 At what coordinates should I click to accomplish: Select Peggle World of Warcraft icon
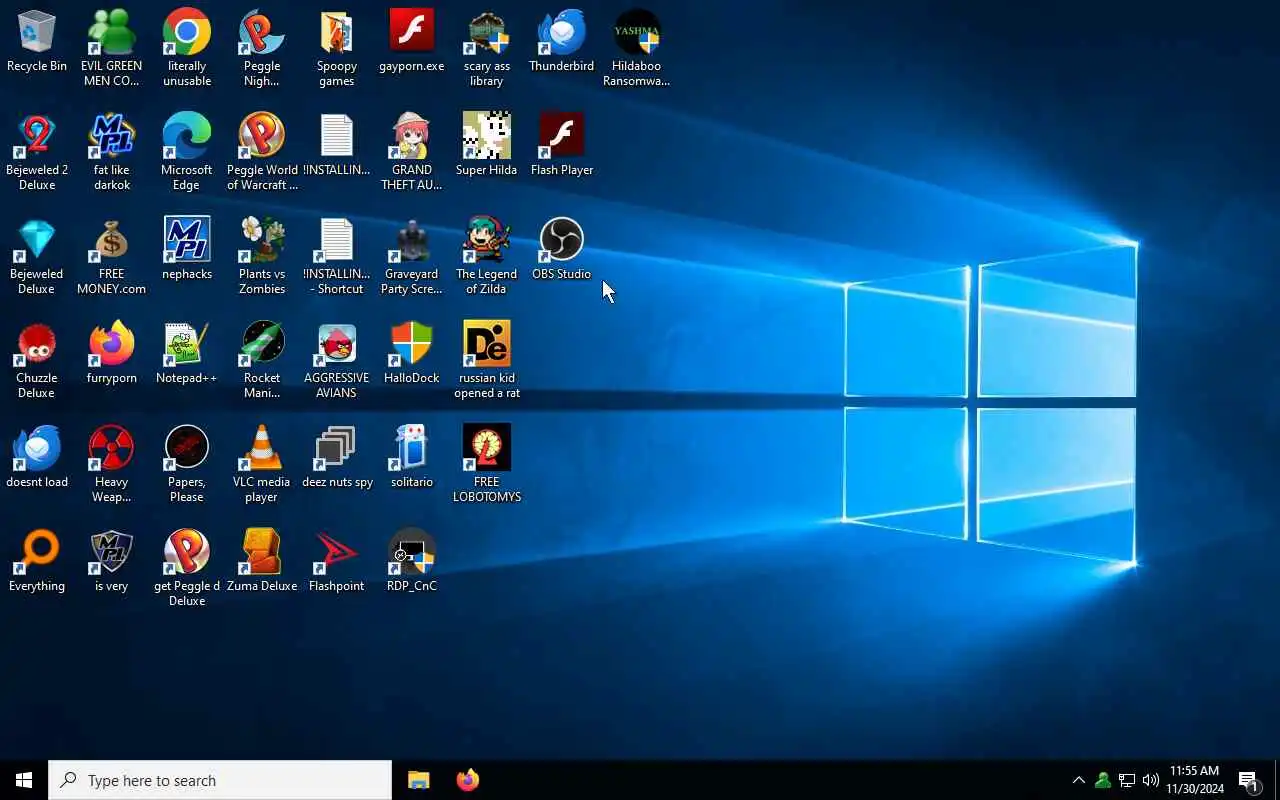[262, 152]
